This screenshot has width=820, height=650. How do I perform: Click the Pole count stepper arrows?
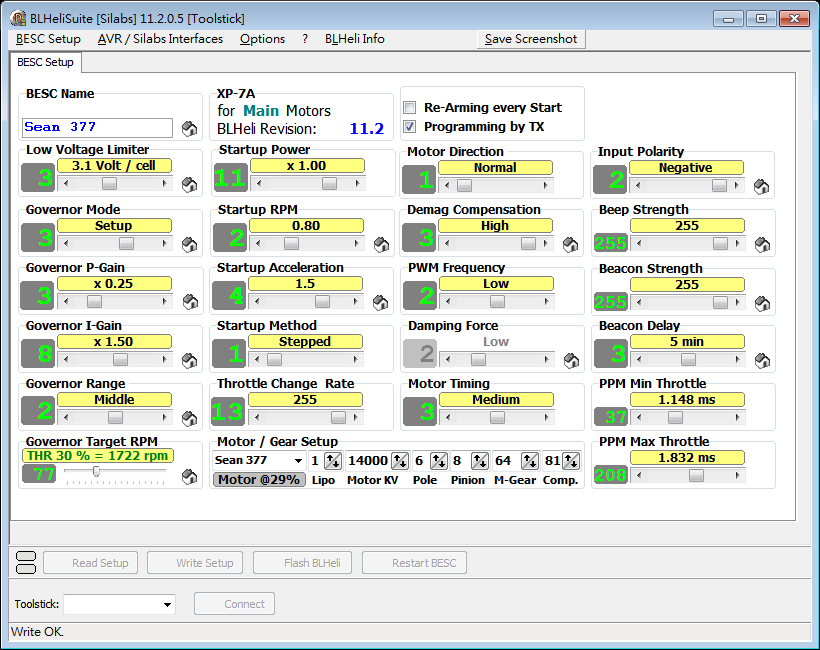(x=438, y=461)
